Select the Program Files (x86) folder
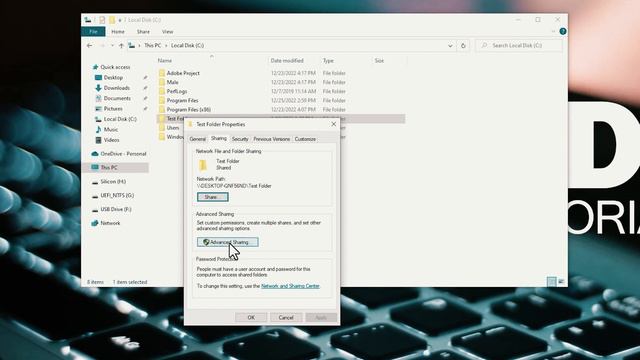 [x=189, y=109]
